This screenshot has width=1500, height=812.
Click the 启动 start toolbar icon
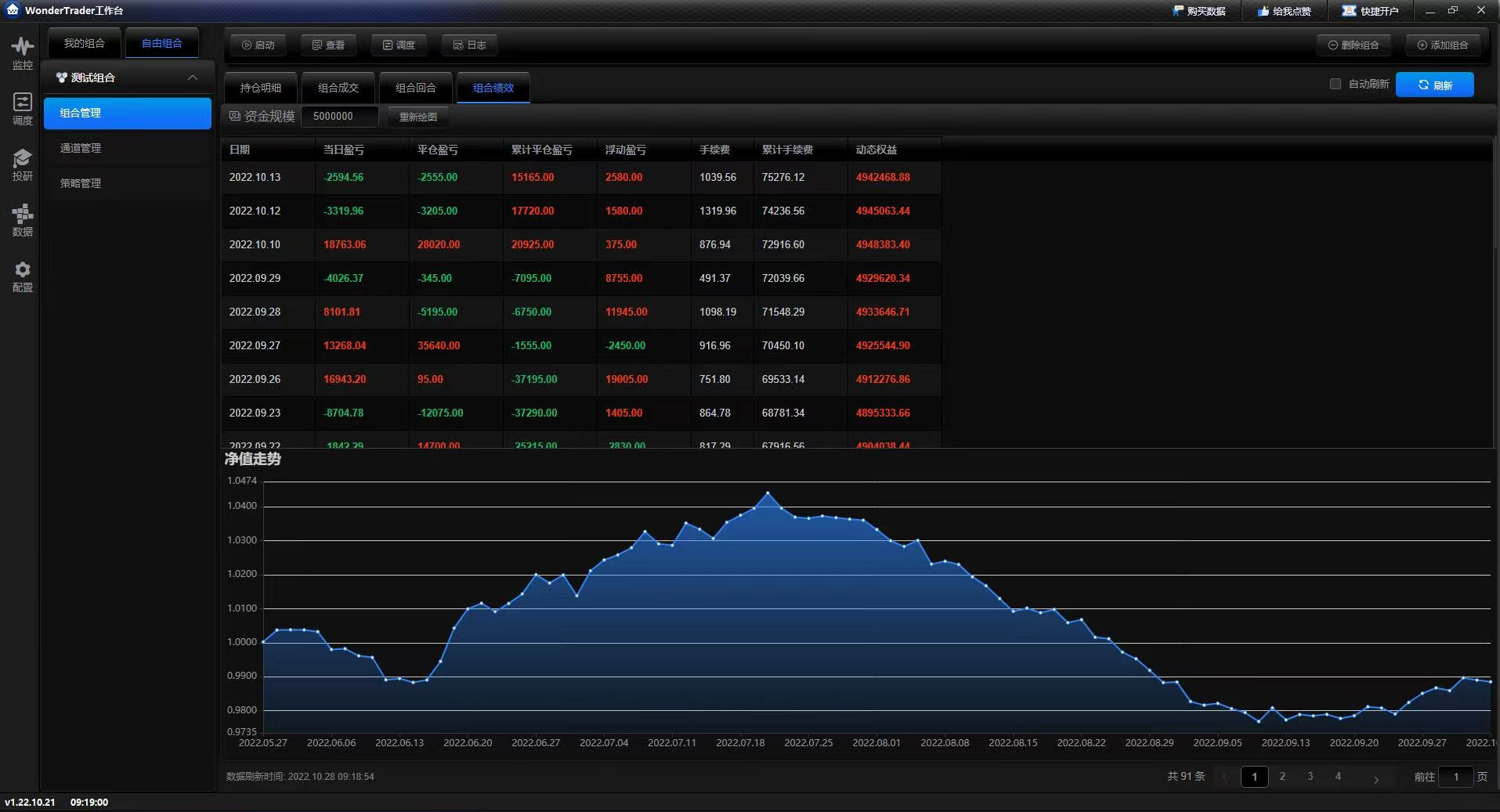coord(258,45)
